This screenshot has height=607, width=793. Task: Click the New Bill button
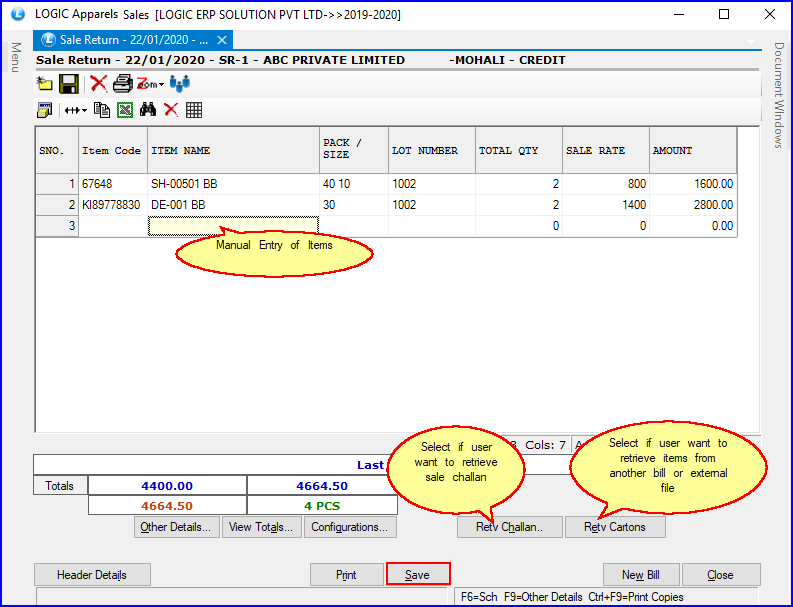coord(641,575)
